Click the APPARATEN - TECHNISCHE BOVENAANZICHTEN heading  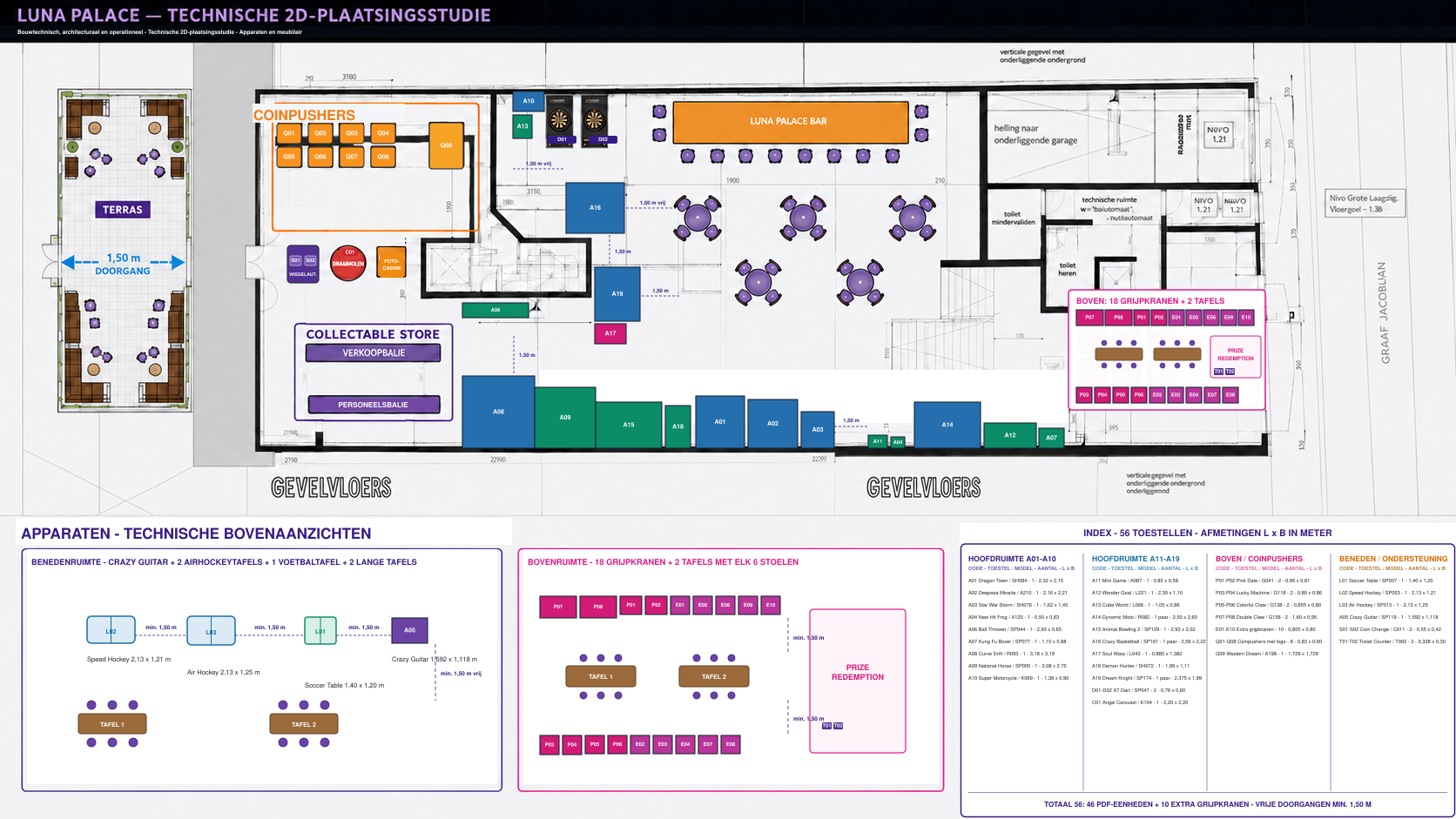(x=196, y=534)
